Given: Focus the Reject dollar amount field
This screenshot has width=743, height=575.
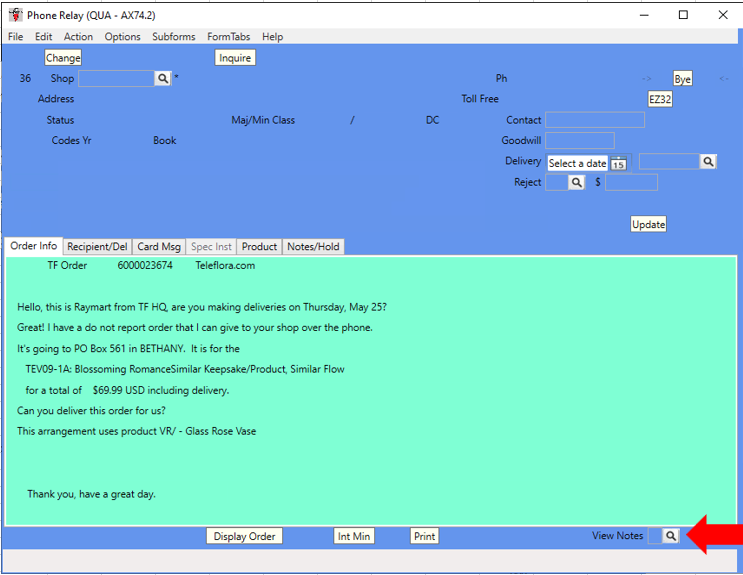Looking at the screenshot, I should point(631,183).
